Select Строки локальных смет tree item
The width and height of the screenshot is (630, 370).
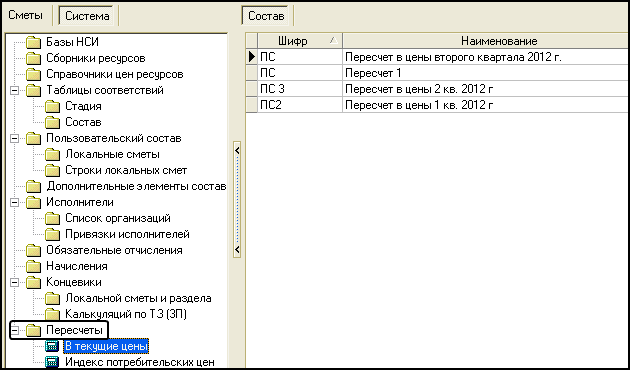click(126, 171)
